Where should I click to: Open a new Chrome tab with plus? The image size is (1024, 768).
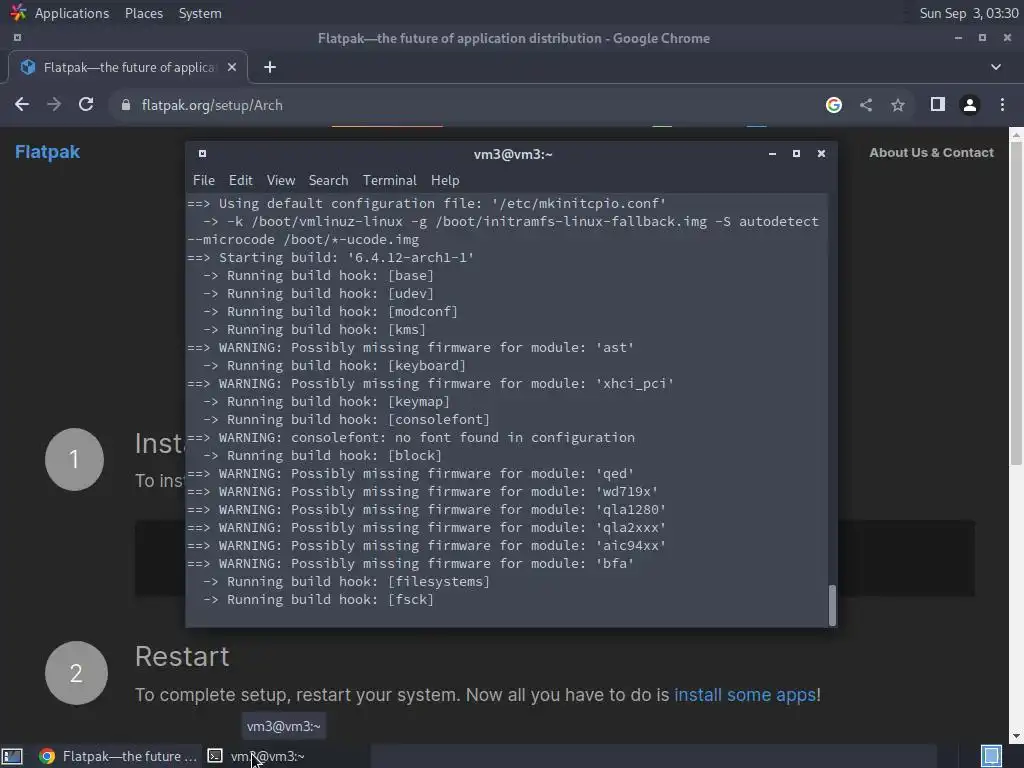pos(270,67)
